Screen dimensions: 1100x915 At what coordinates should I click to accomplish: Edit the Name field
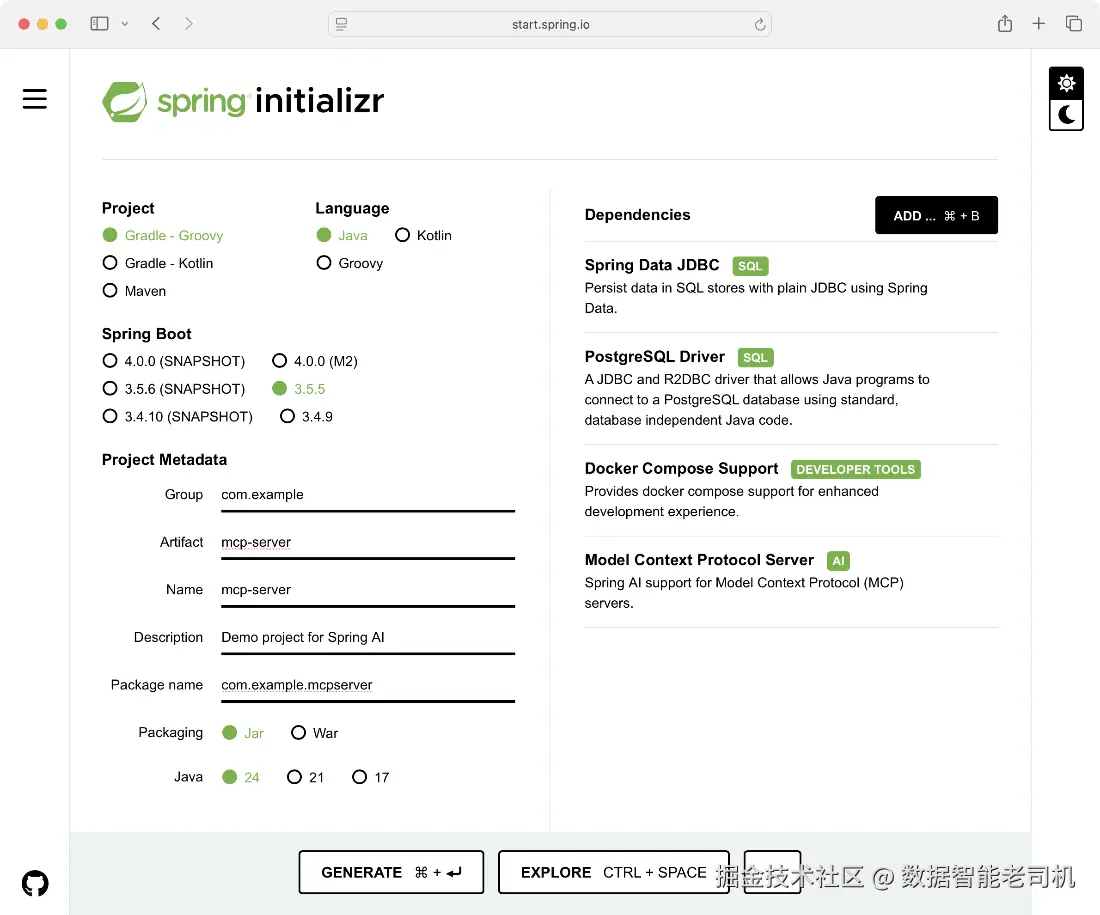pyautogui.click(x=368, y=590)
